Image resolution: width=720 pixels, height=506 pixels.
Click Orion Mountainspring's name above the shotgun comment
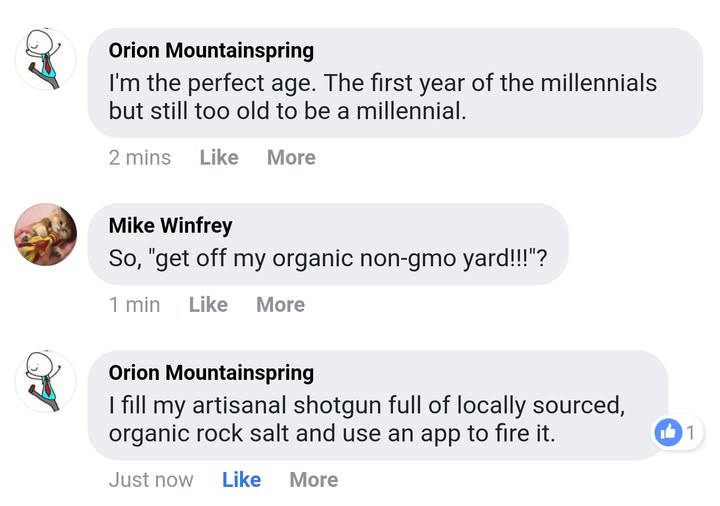click(211, 372)
